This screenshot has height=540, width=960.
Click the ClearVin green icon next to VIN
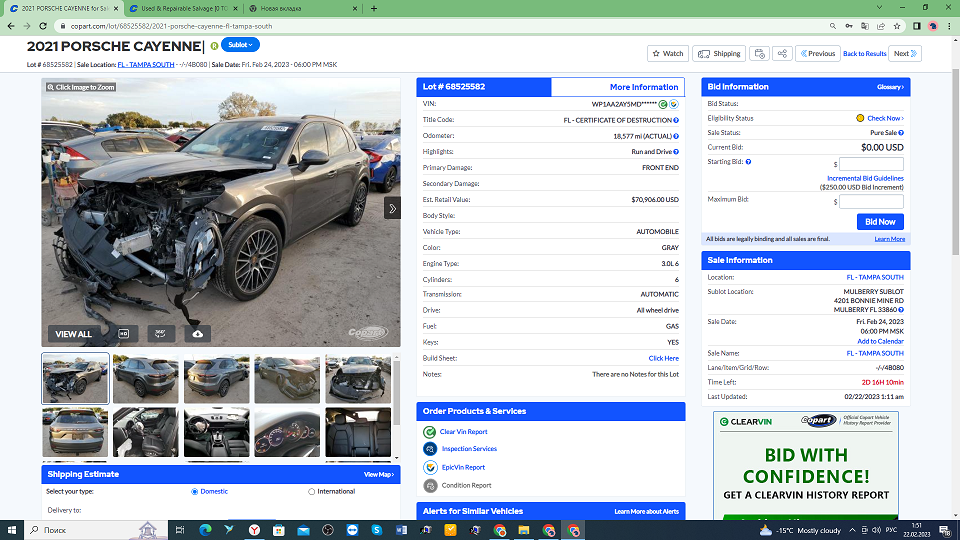pyautogui.click(x=663, y=104)
